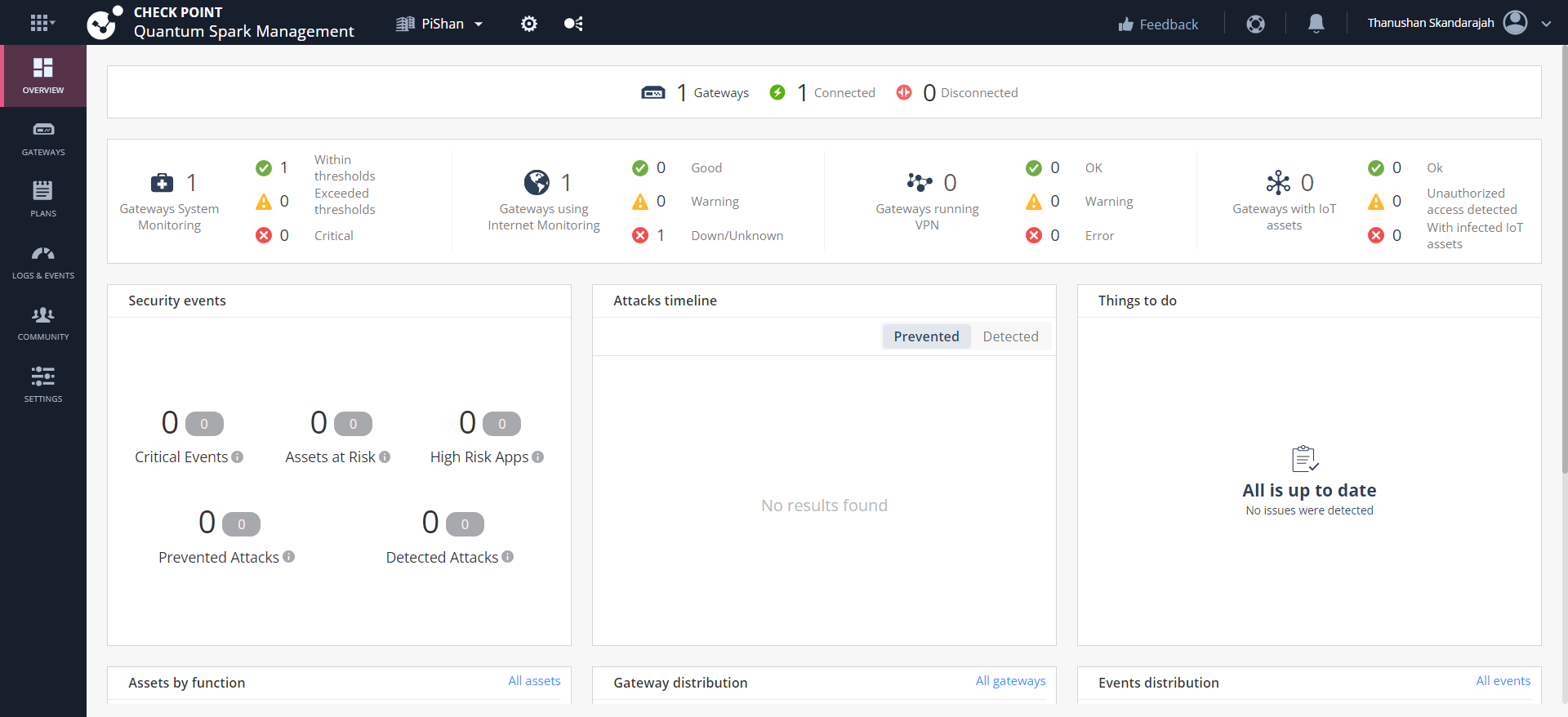Expand the user profile chevron menu
Viewport: 1568px width, 717px height.
1546,24
